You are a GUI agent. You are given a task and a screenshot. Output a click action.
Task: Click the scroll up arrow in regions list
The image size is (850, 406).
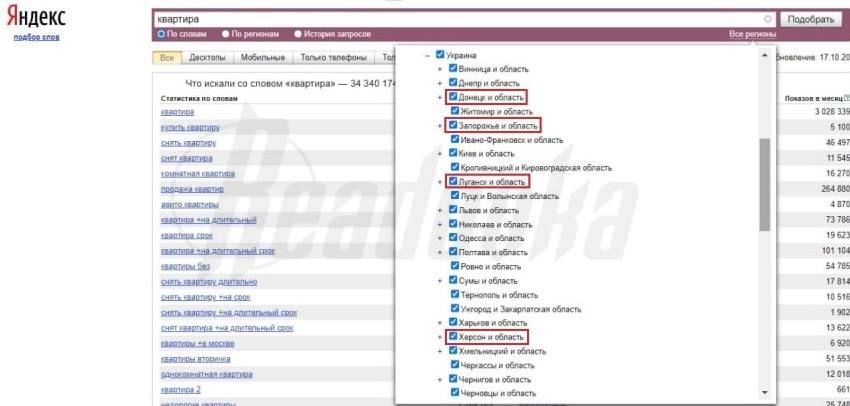point(765,53)
